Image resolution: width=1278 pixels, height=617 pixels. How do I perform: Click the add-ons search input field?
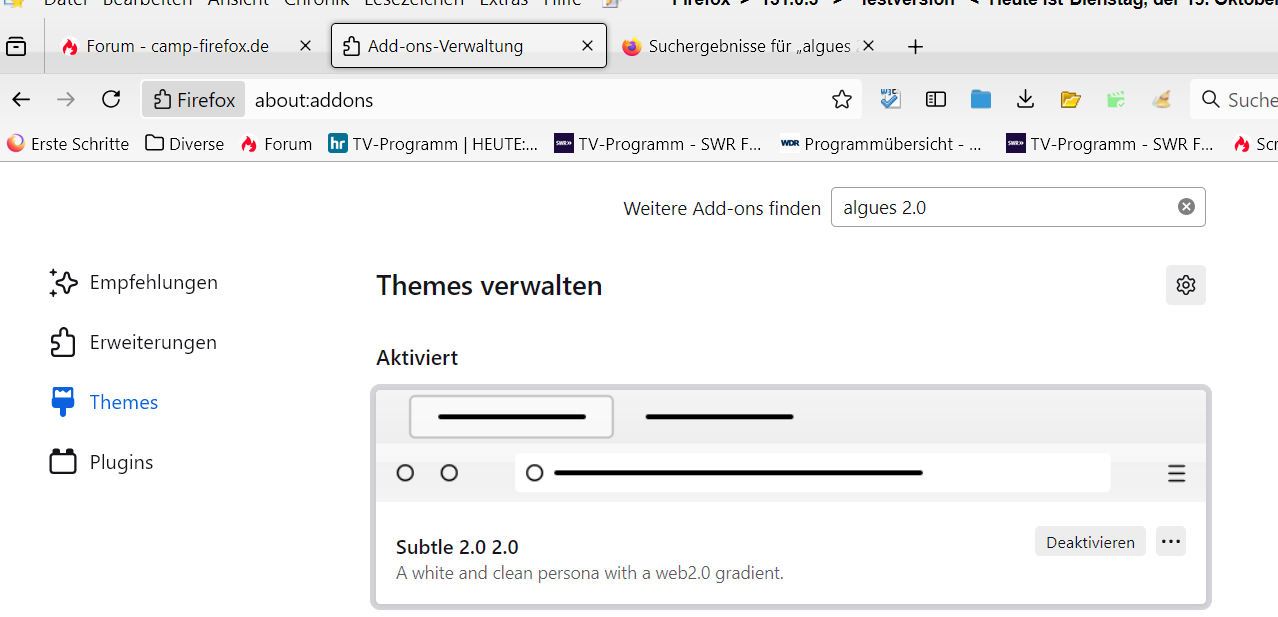pos(1000,207)
